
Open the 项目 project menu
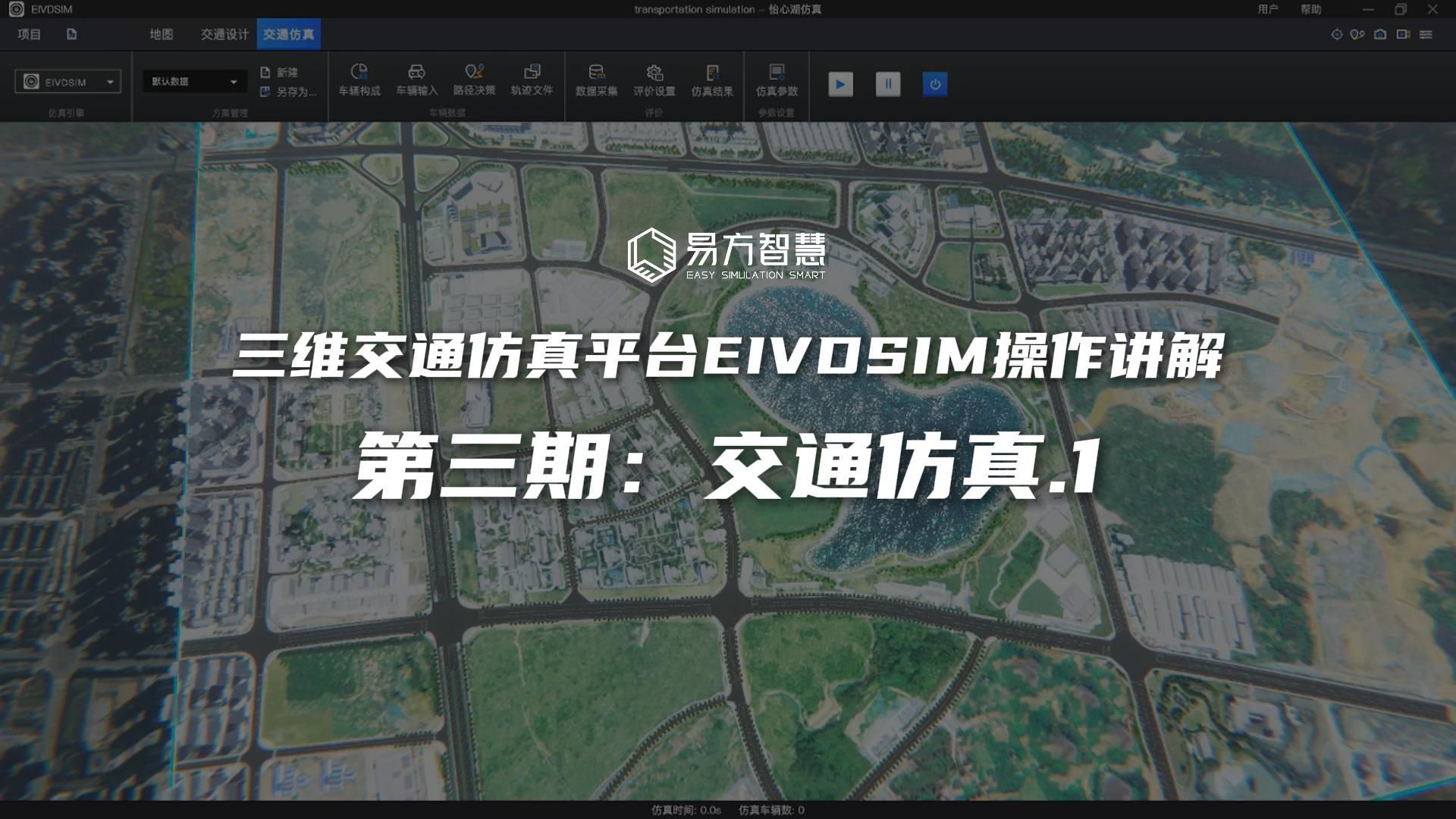pos(29,34)
